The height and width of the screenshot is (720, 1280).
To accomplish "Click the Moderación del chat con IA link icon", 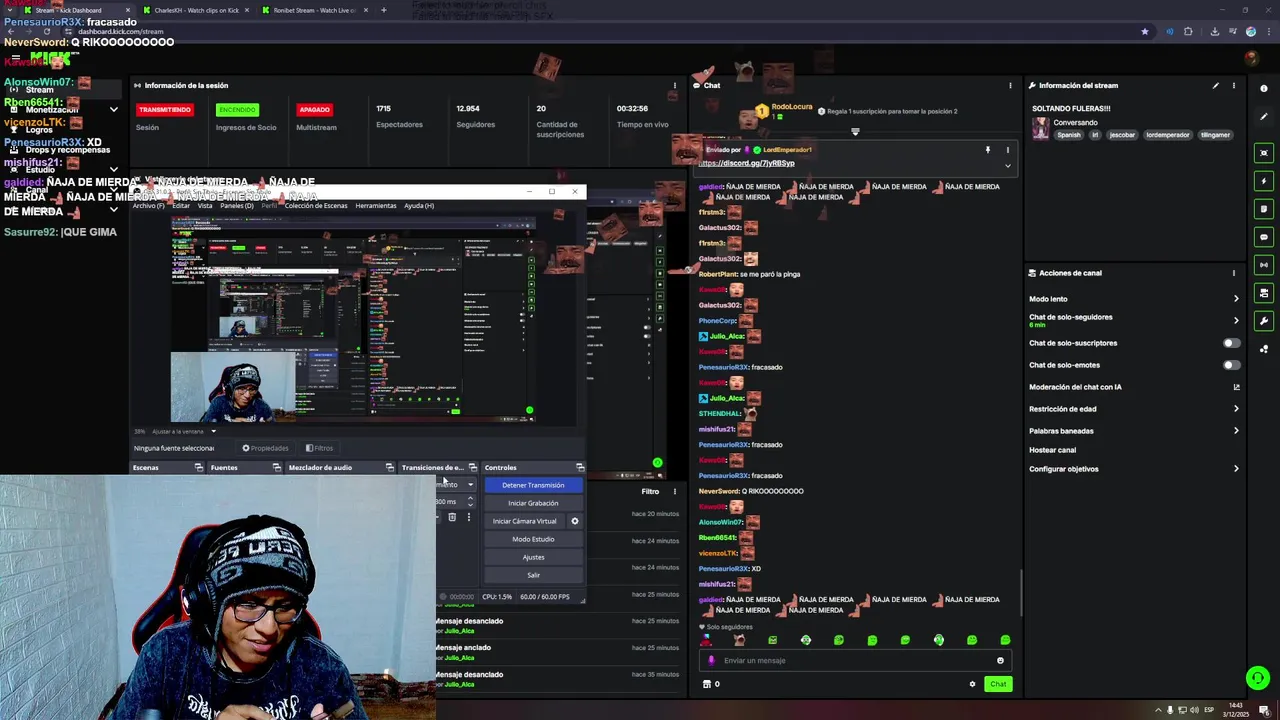I will (1236, 387).
